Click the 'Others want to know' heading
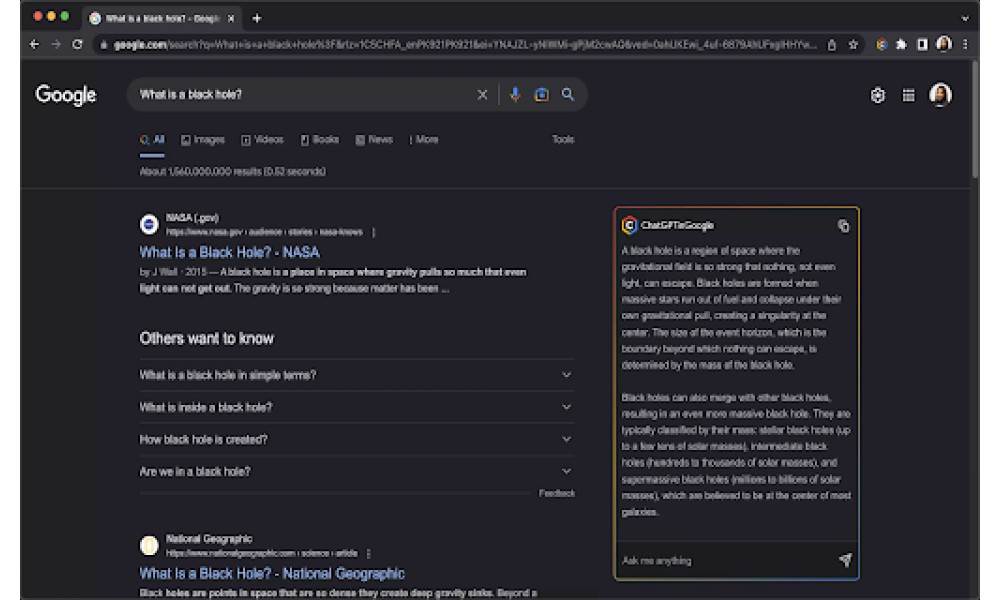The image size is (1000, 600). coord(207,339)
